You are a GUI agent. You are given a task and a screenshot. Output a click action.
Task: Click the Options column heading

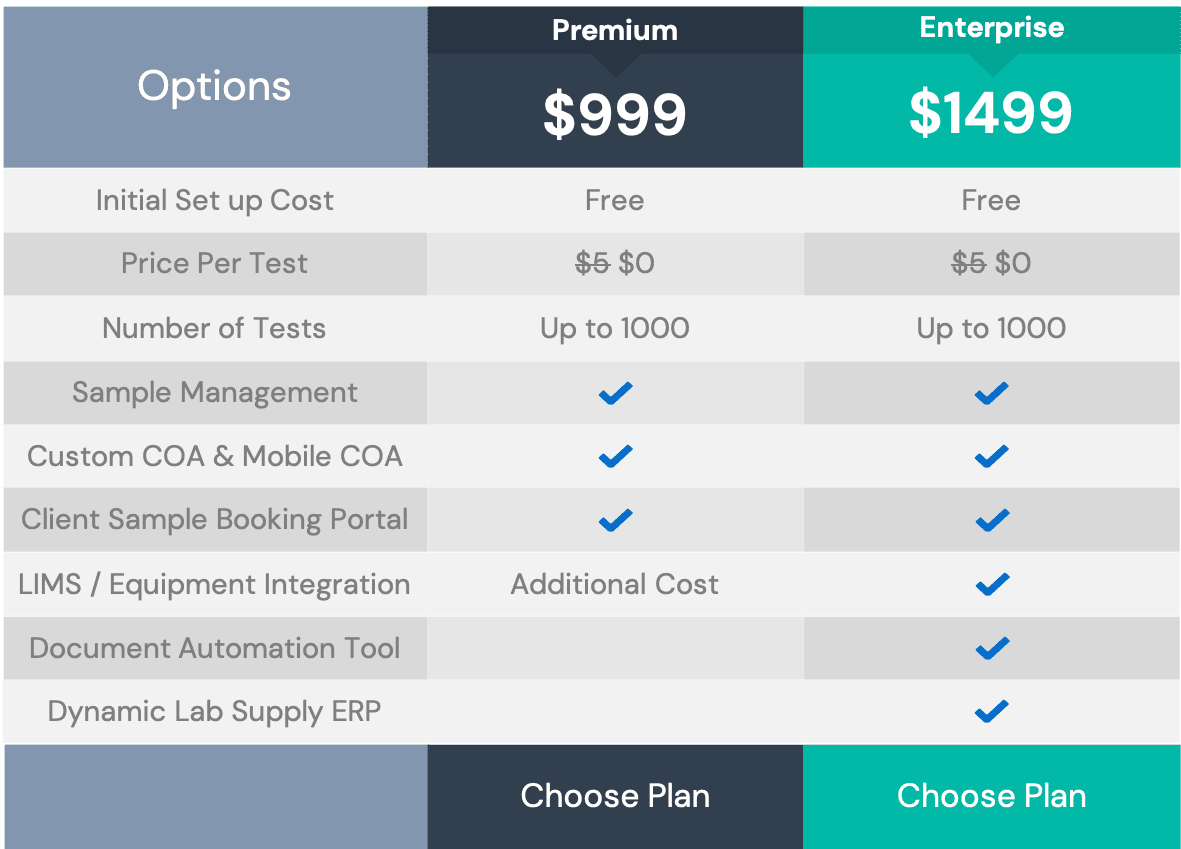(x=214, y=86)
